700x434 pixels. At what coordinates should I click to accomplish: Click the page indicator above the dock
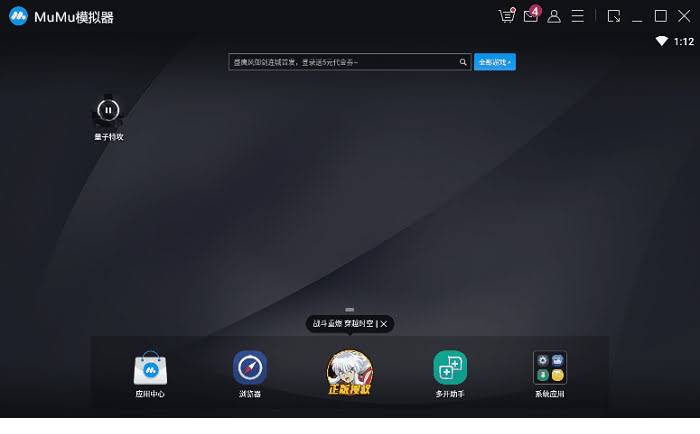350,309
